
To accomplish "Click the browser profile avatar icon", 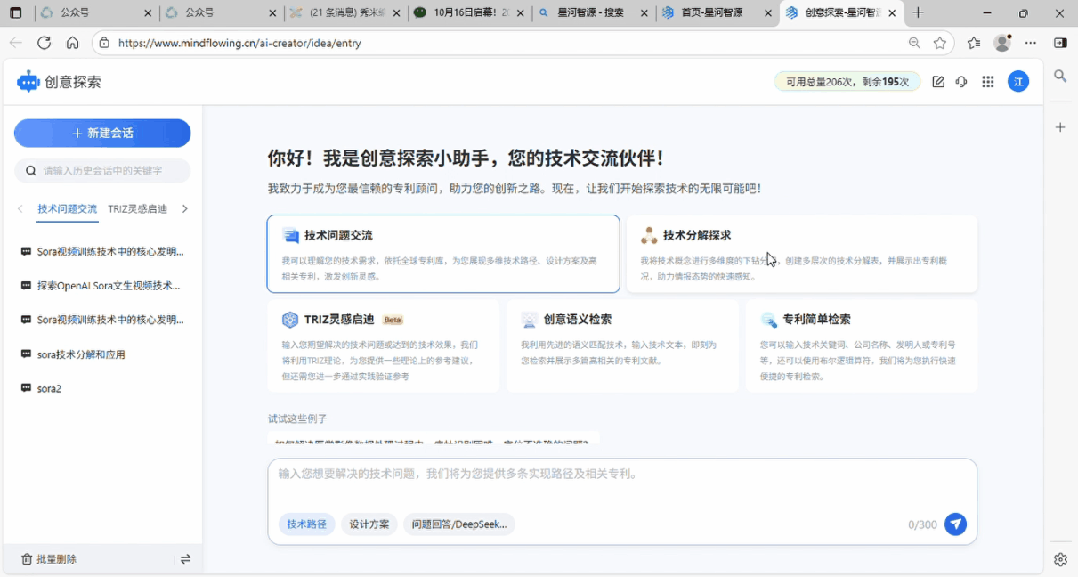I will (x=1002, y=43).
